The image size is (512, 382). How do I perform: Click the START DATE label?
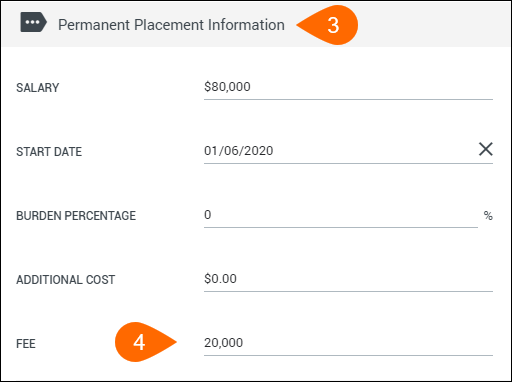[x=49, y=152]
